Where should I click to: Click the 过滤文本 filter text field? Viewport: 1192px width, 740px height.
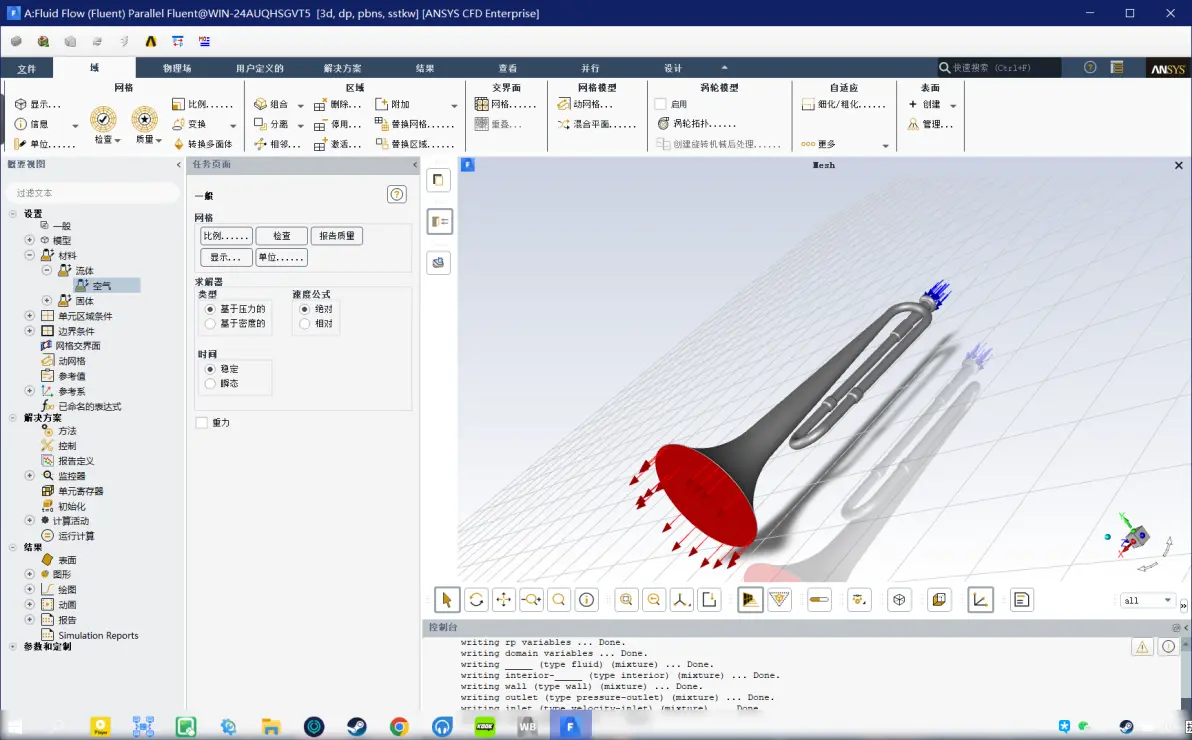(x=90, y=193)
